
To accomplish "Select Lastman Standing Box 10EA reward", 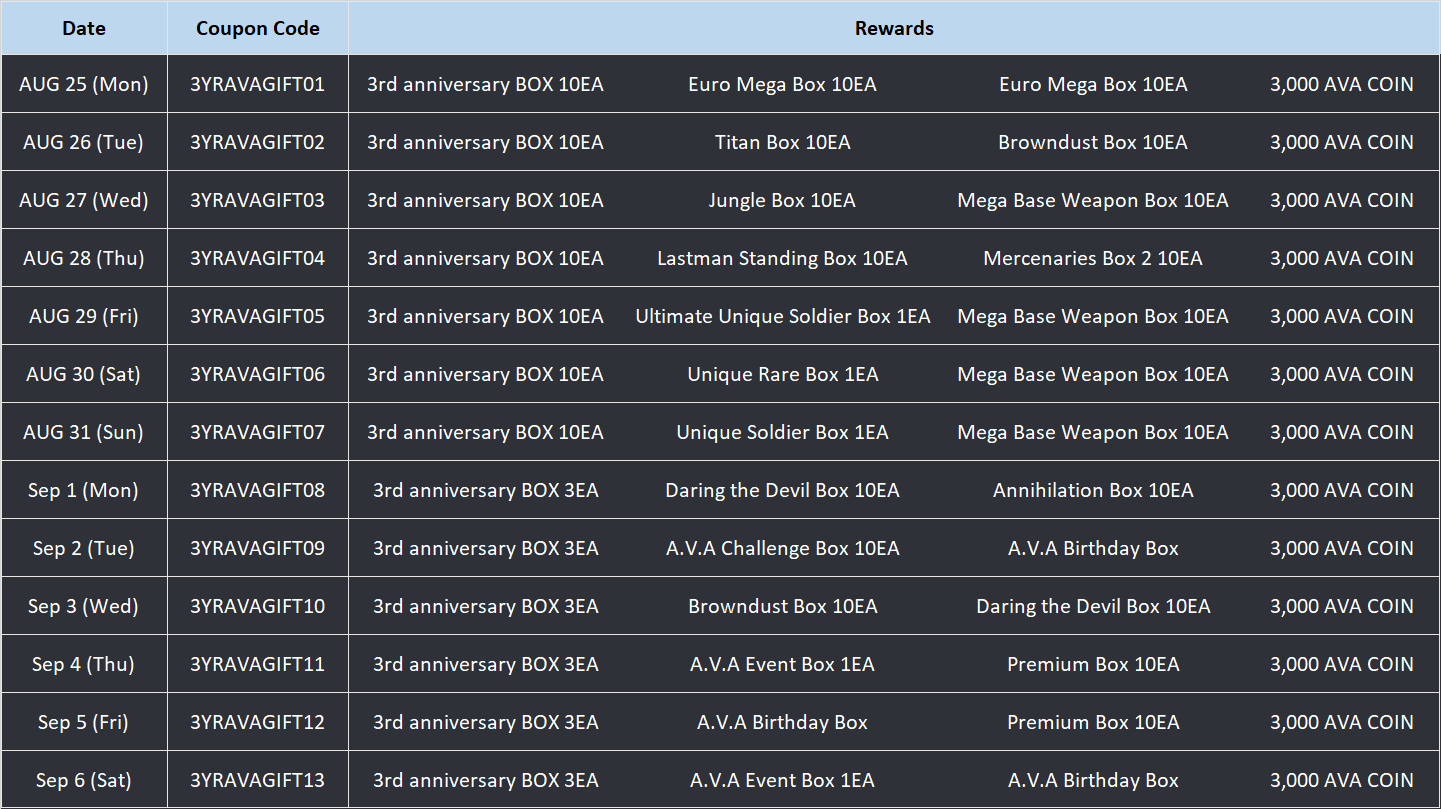I will (x=783, y=258).
